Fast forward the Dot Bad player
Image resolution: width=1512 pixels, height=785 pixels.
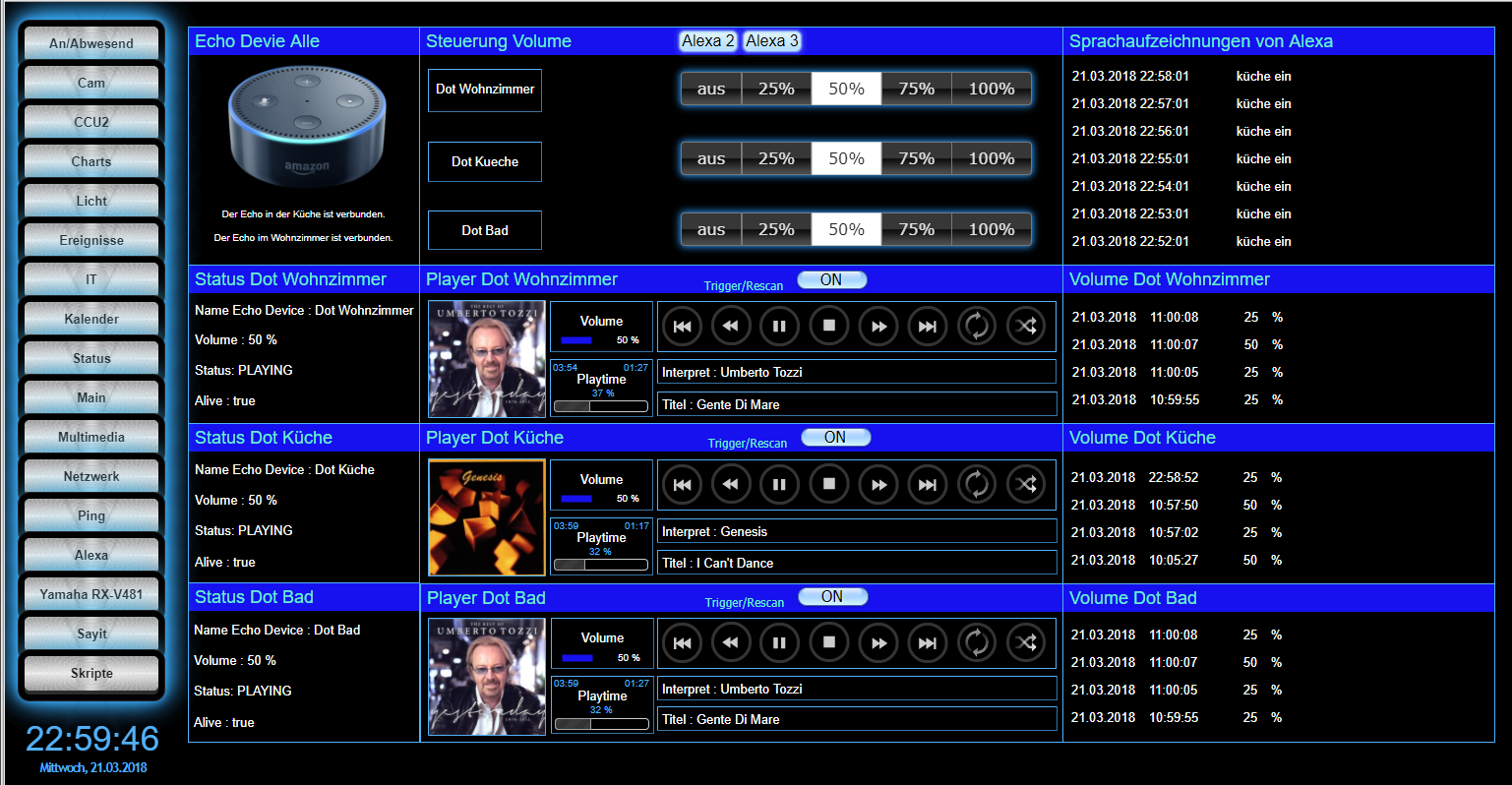point(877,642)
